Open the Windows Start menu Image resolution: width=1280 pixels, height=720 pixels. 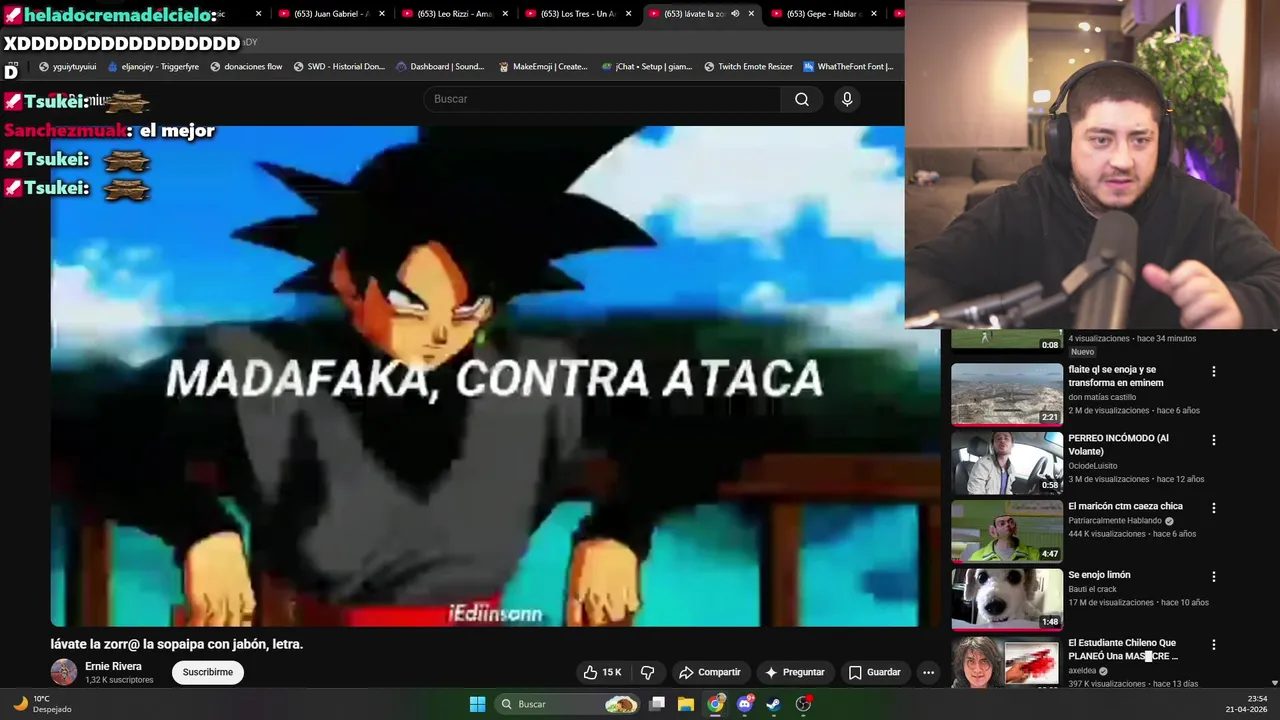(x=477, y=704)
